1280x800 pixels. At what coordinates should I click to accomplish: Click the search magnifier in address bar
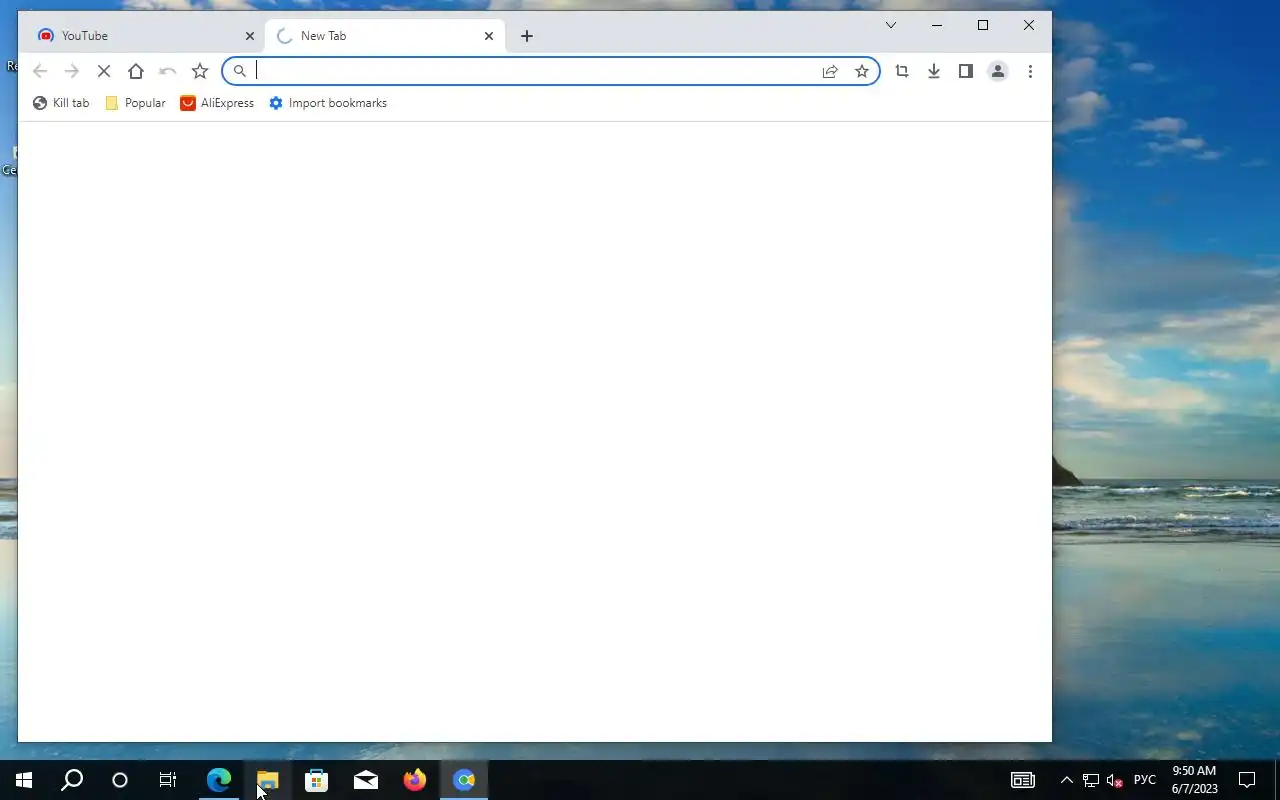pos(240,71)
